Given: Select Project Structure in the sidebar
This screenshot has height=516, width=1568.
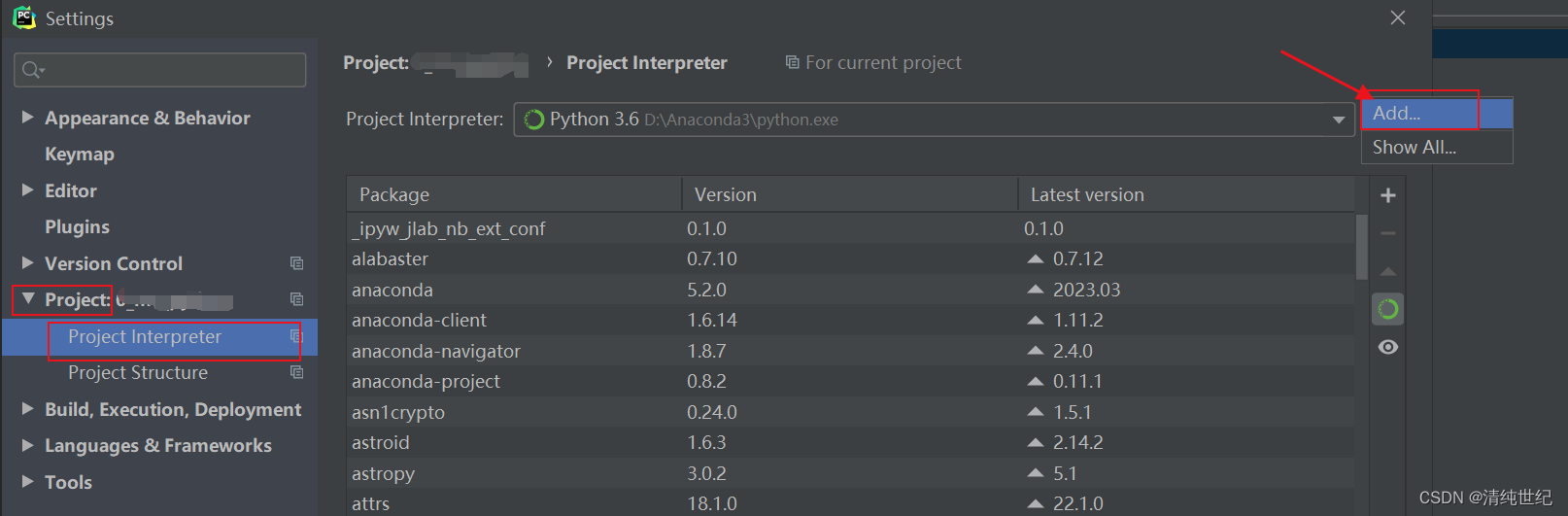Looking at the screenshot, I should [x=137, y=372].
